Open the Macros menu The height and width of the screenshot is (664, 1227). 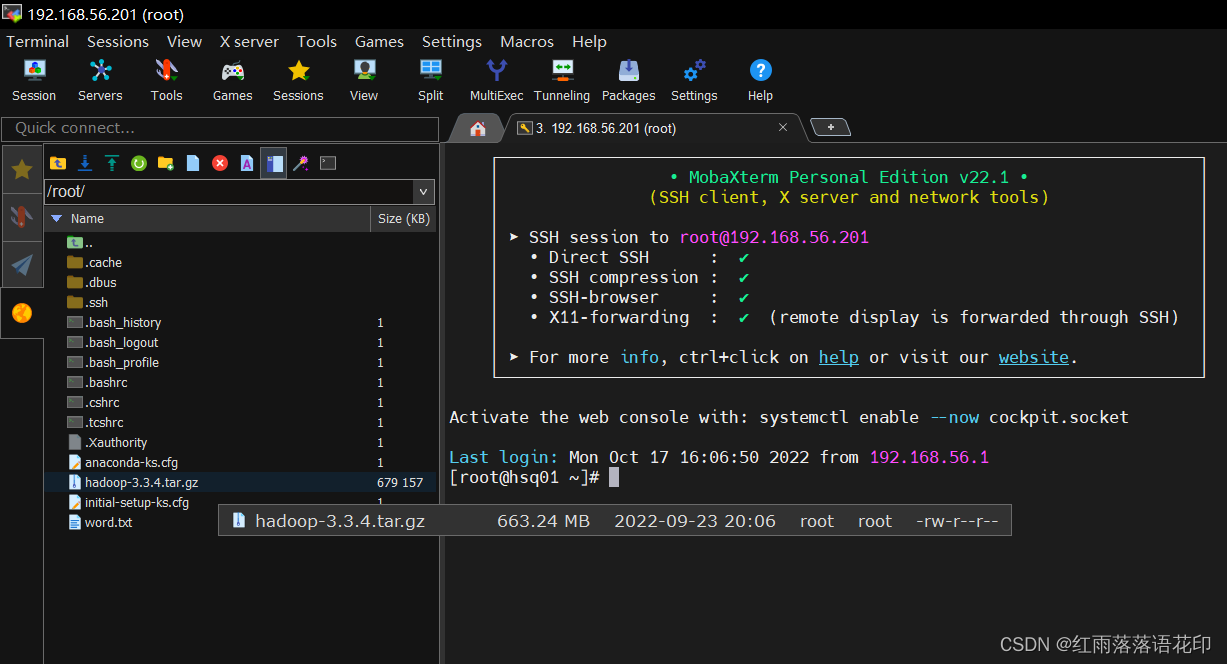[x=527, y=42]
